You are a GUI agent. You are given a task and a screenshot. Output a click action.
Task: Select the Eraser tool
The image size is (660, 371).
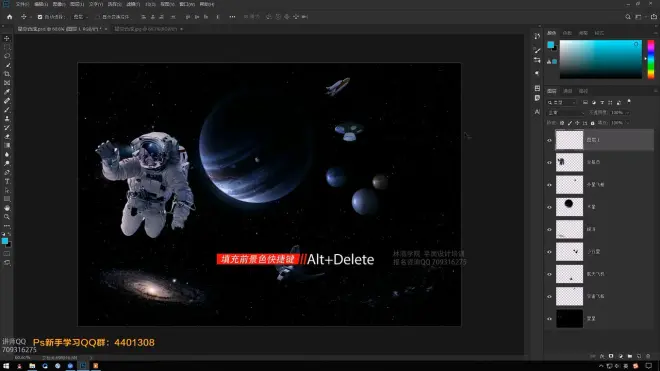pos(7,136)
